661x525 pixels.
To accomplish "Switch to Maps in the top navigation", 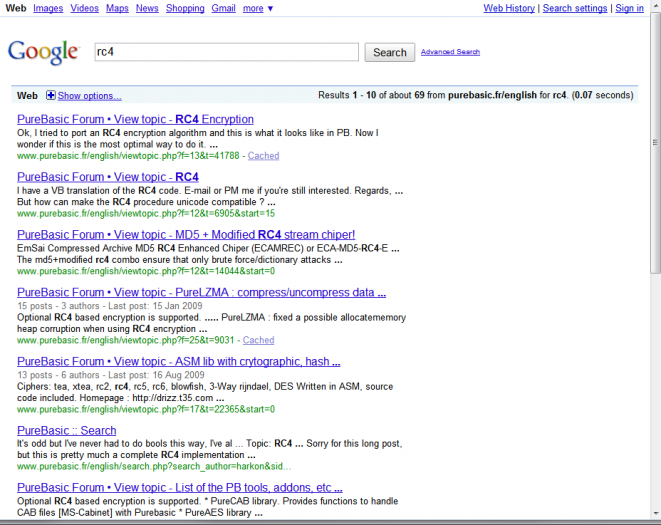I will [117, 8].
